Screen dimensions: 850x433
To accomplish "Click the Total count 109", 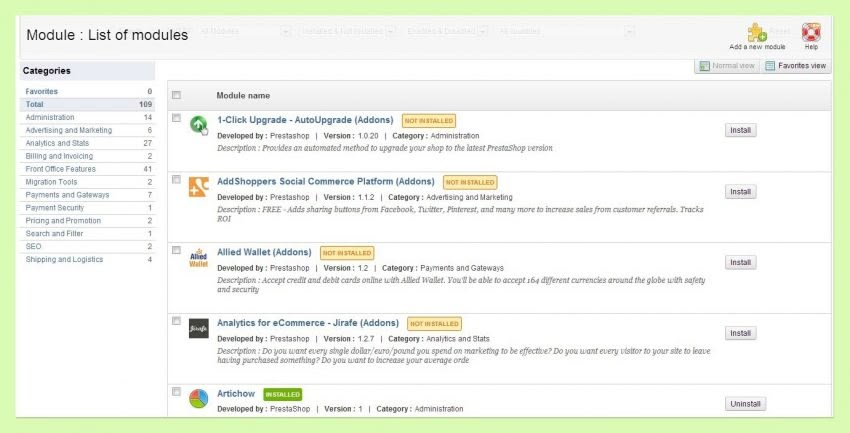I will tap(145, 104).
